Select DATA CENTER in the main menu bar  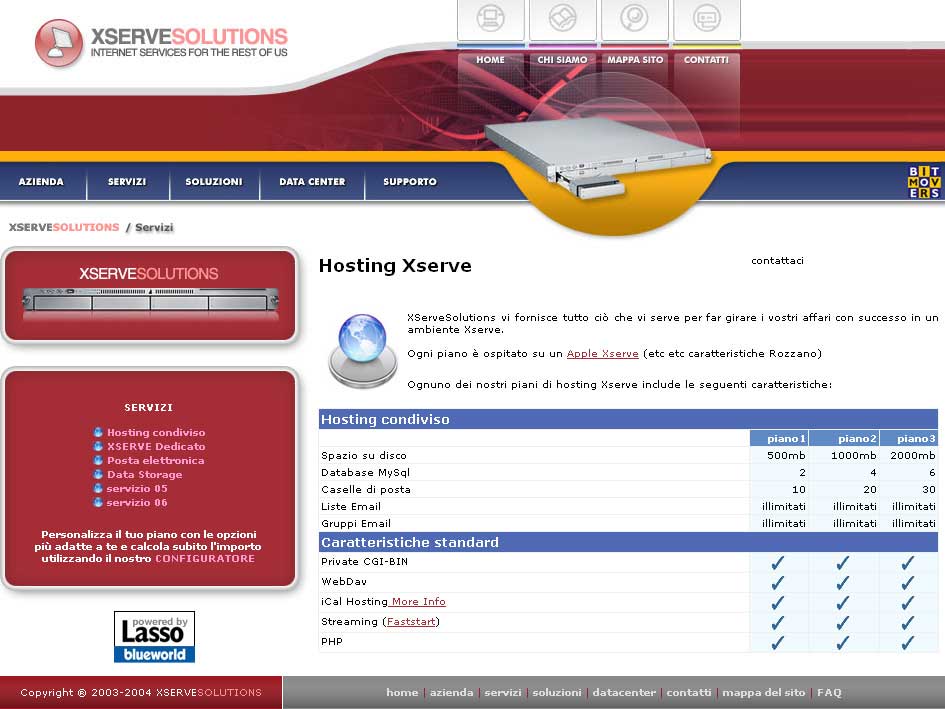pos(312,181)
